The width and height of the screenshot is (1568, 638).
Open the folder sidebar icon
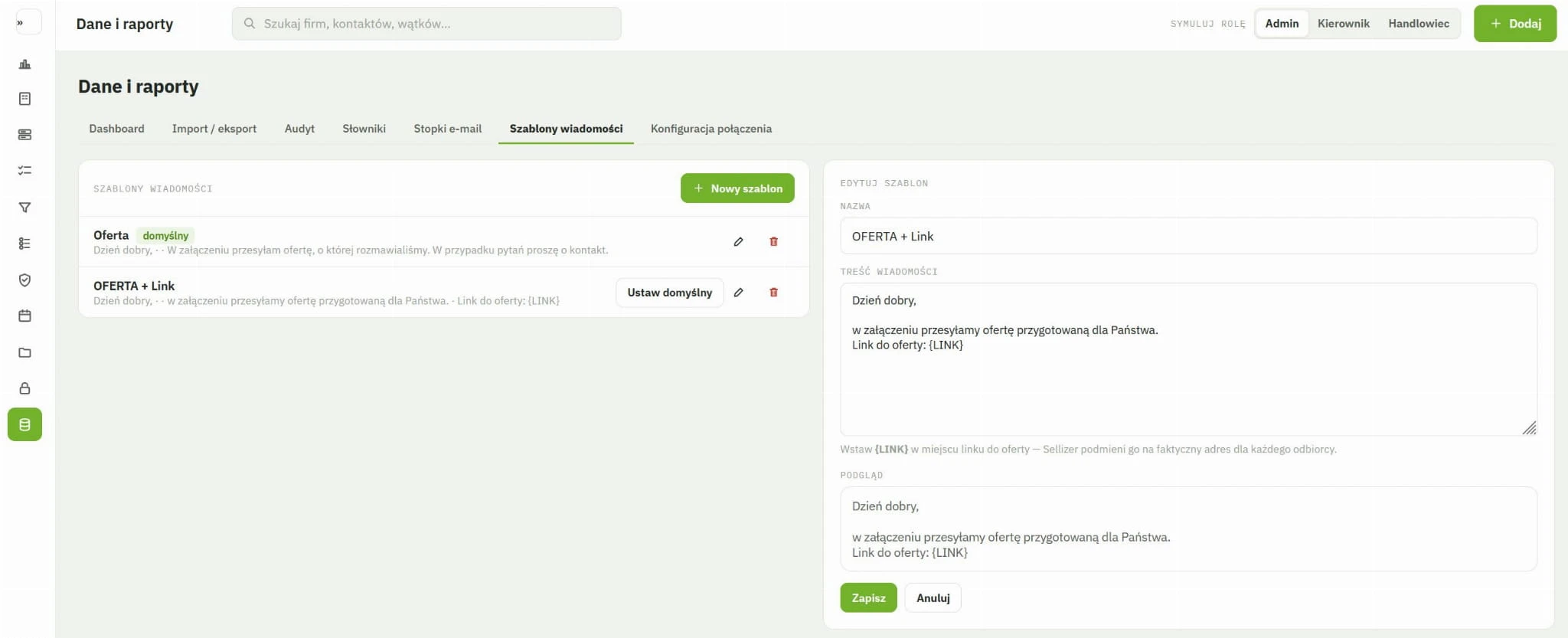(24, 352)
